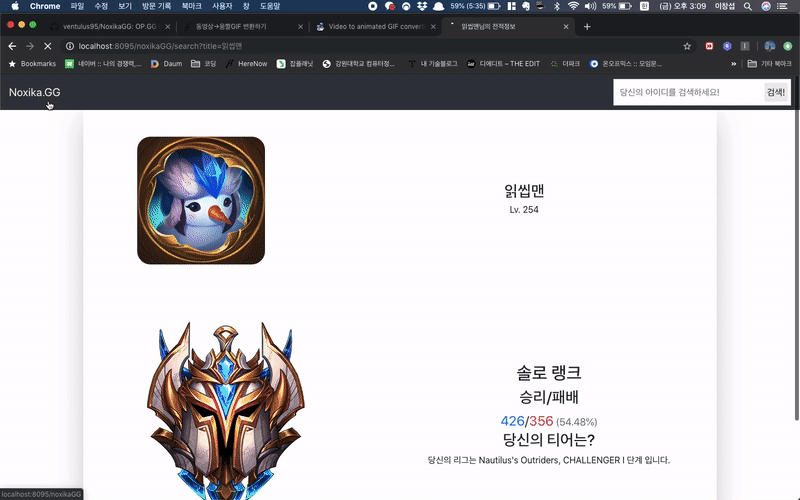This screenshot has height=500, width=800.
Task: Click the page vertical scrollbar
Action: 796,250
